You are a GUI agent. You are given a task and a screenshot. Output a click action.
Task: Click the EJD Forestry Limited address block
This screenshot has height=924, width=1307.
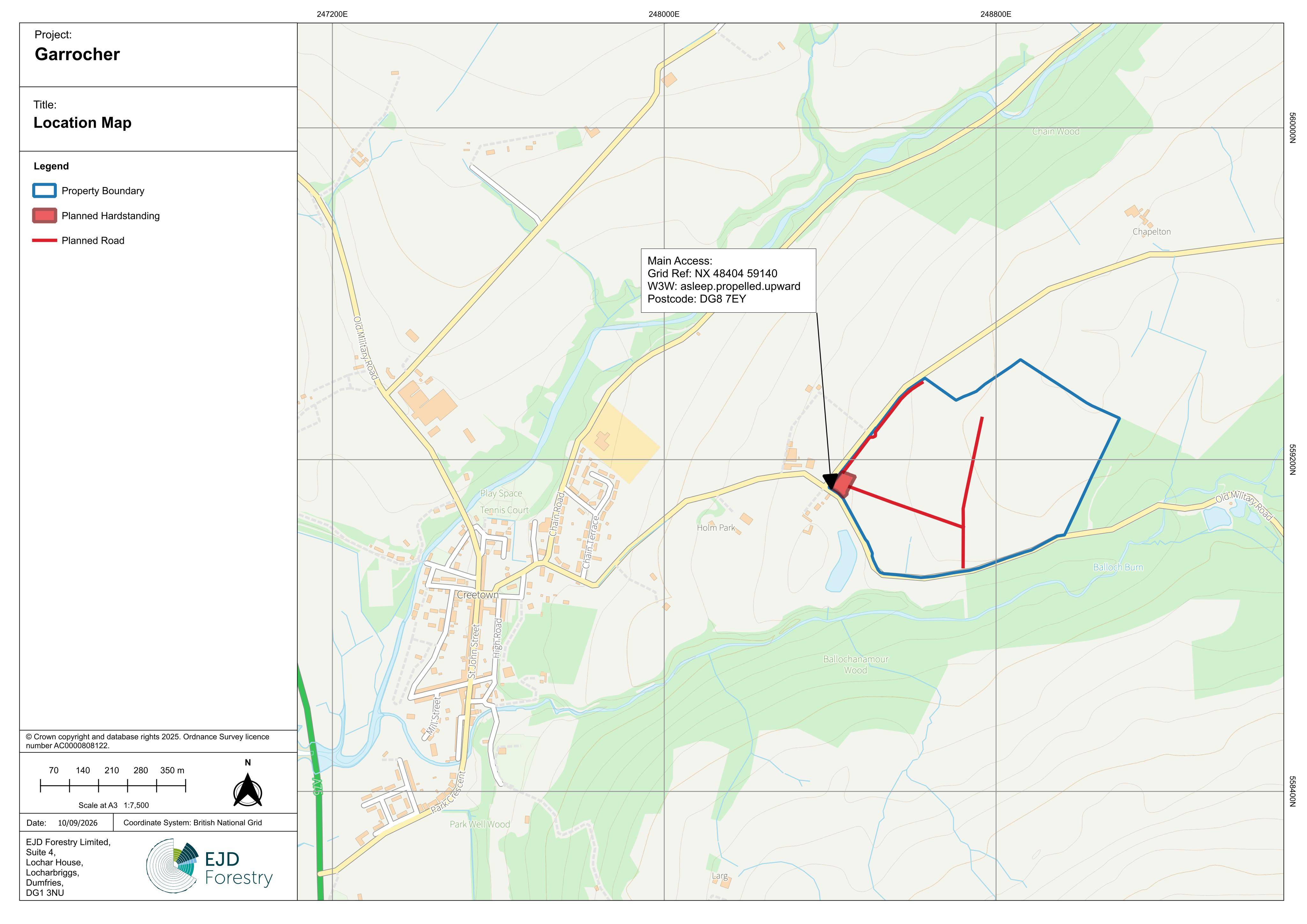68,867
